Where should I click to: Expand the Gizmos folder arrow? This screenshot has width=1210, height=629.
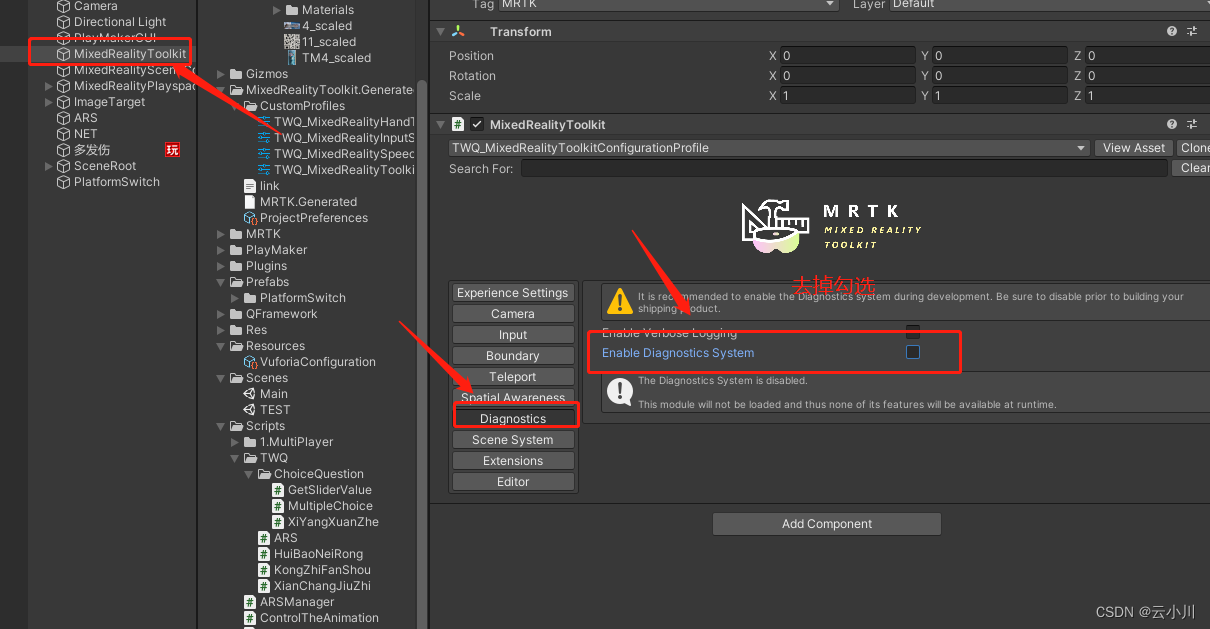[222, 74]
